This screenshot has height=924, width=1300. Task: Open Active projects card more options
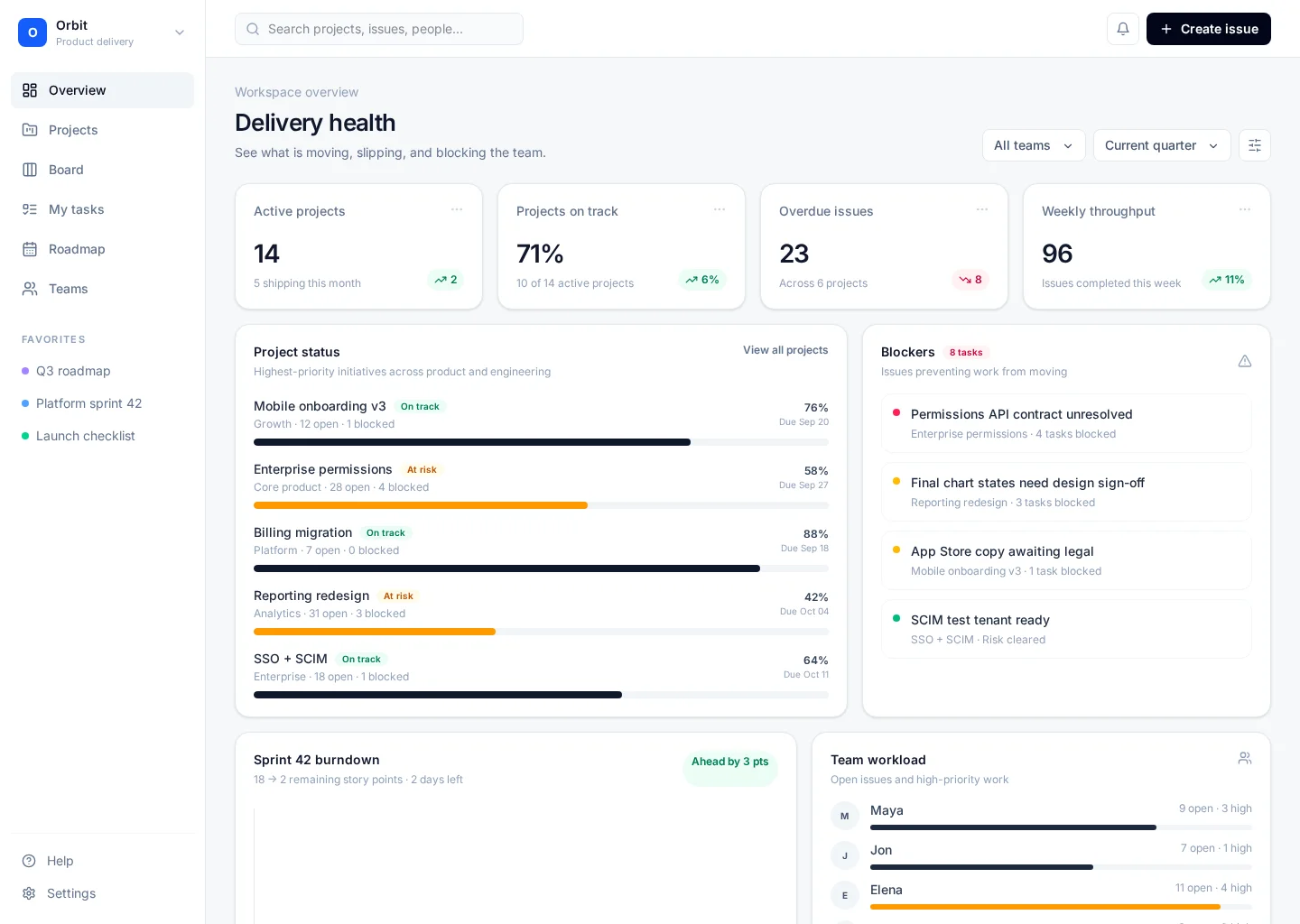click(457, 209)
